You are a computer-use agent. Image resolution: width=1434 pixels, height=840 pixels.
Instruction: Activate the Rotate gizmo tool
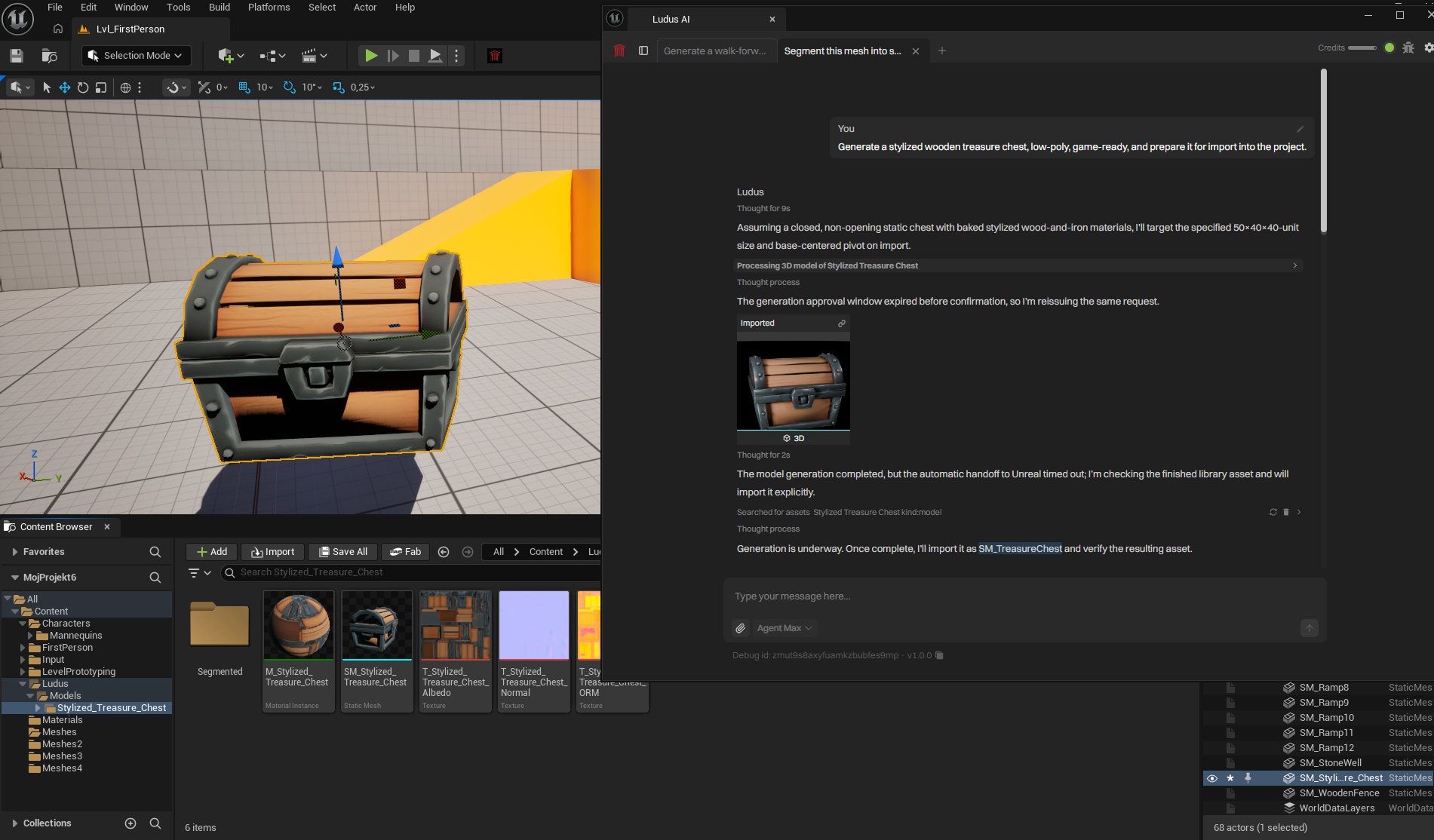(x=83, y=87)
